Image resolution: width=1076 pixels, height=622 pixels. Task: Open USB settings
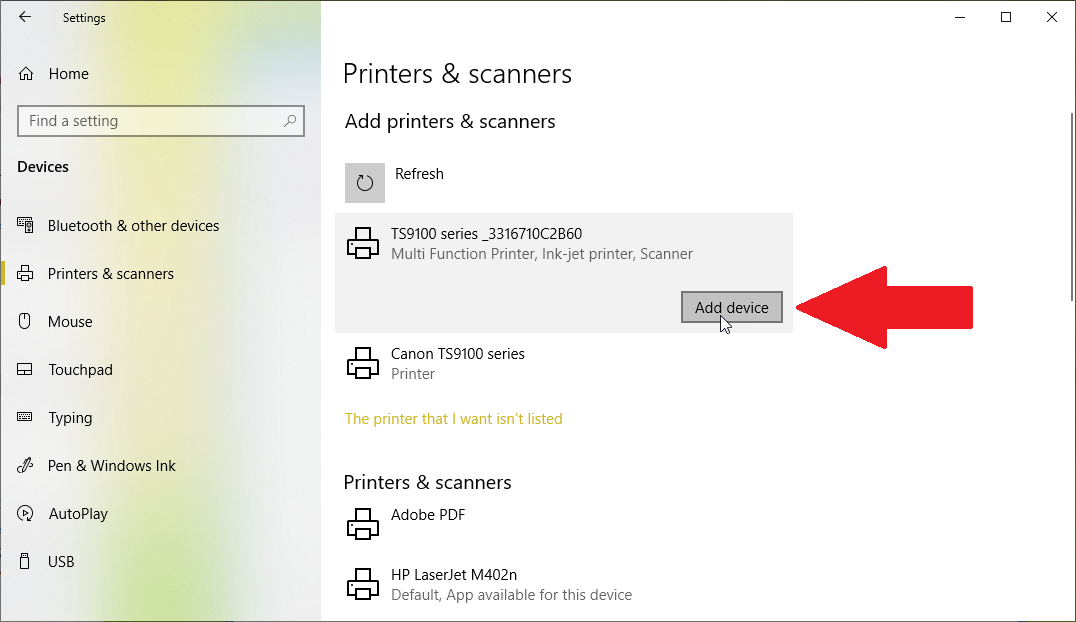click(61, 562)
